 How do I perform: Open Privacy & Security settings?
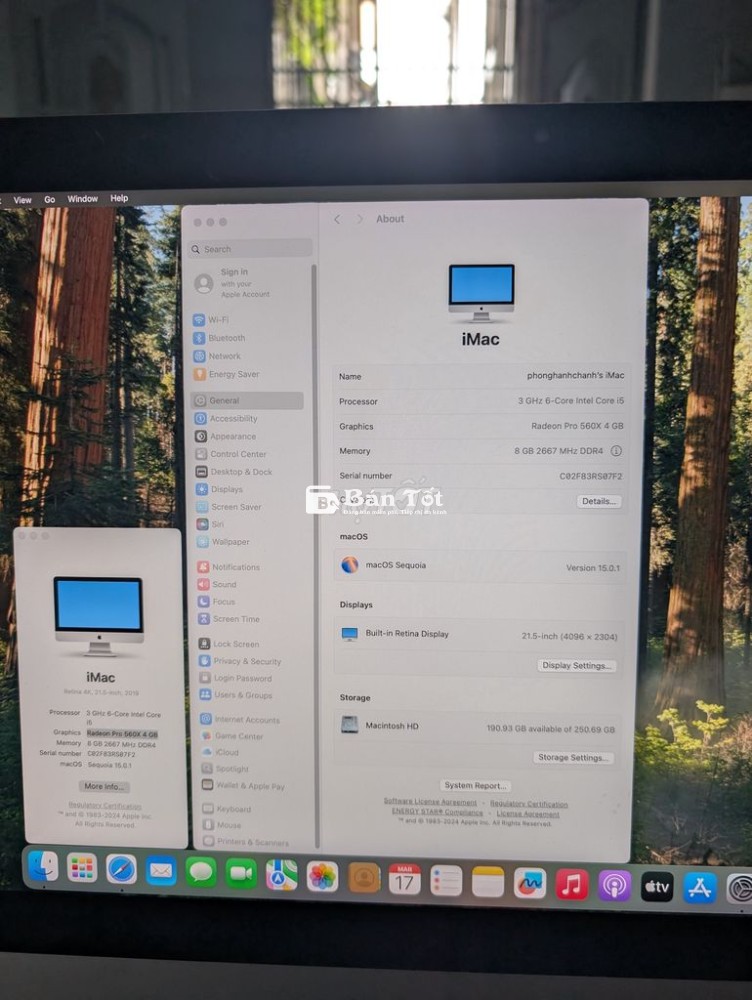pos(240,661)
